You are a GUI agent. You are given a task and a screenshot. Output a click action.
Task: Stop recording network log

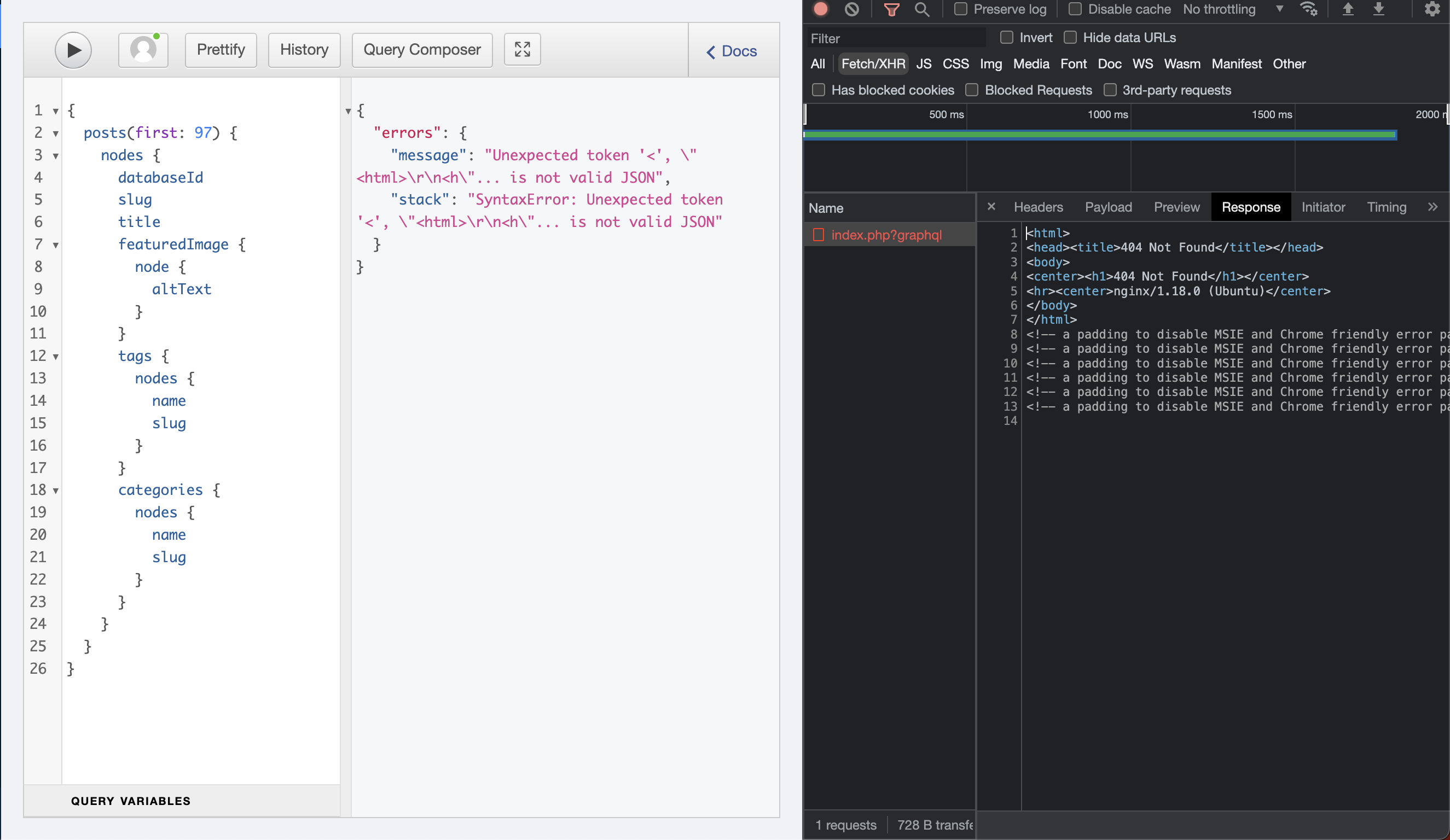(x=821, y=9)
